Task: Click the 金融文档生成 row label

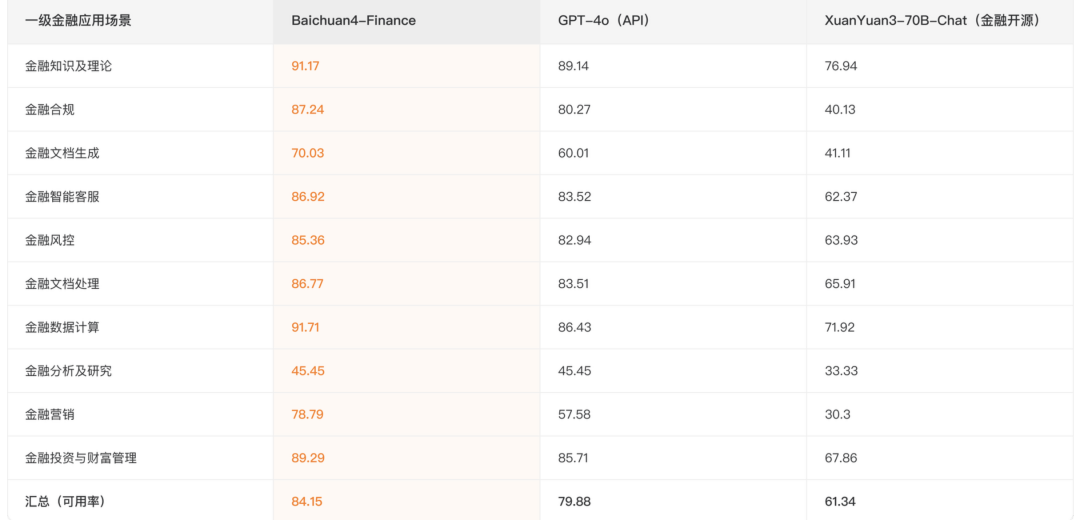Action: tap(62, 153)
